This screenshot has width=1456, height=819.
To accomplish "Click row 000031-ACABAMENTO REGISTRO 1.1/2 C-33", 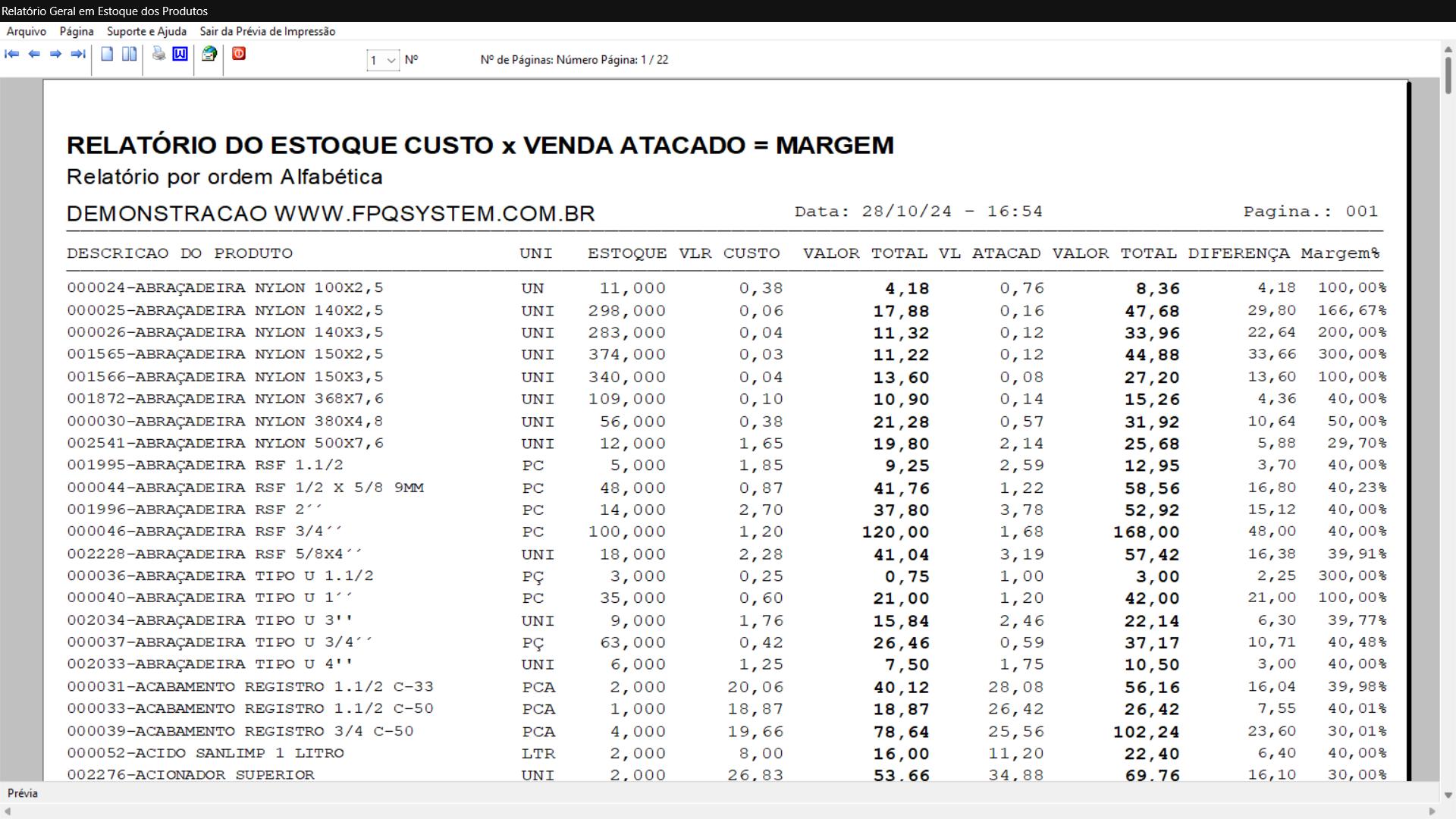I will point(726,687).
